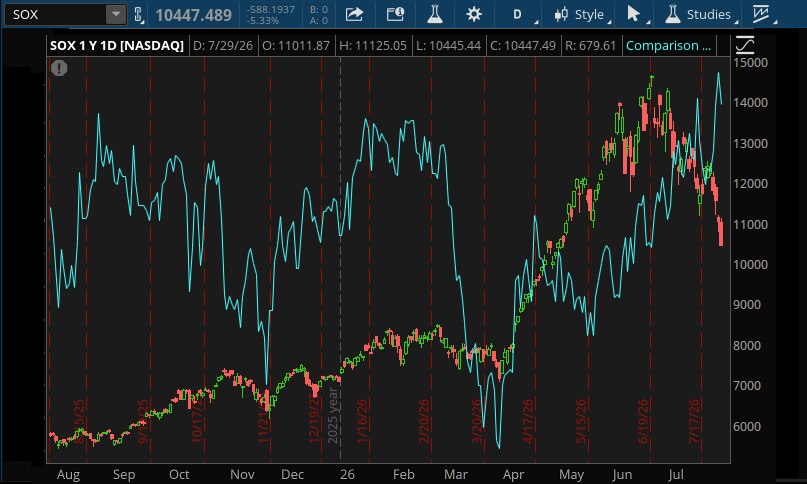Click the chart warning exclamation icon
The image size is (807, 484).
coord(59,67)
